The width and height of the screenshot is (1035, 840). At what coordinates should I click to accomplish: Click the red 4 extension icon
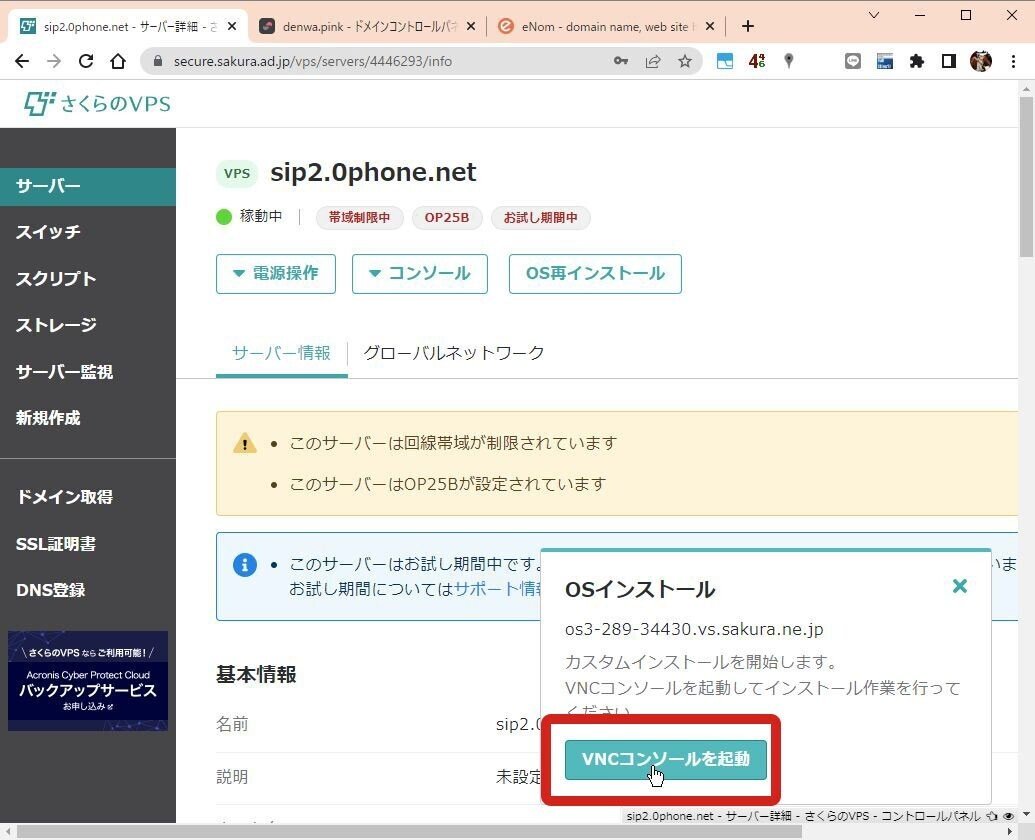pyautogui.click(x=756, y=61)
